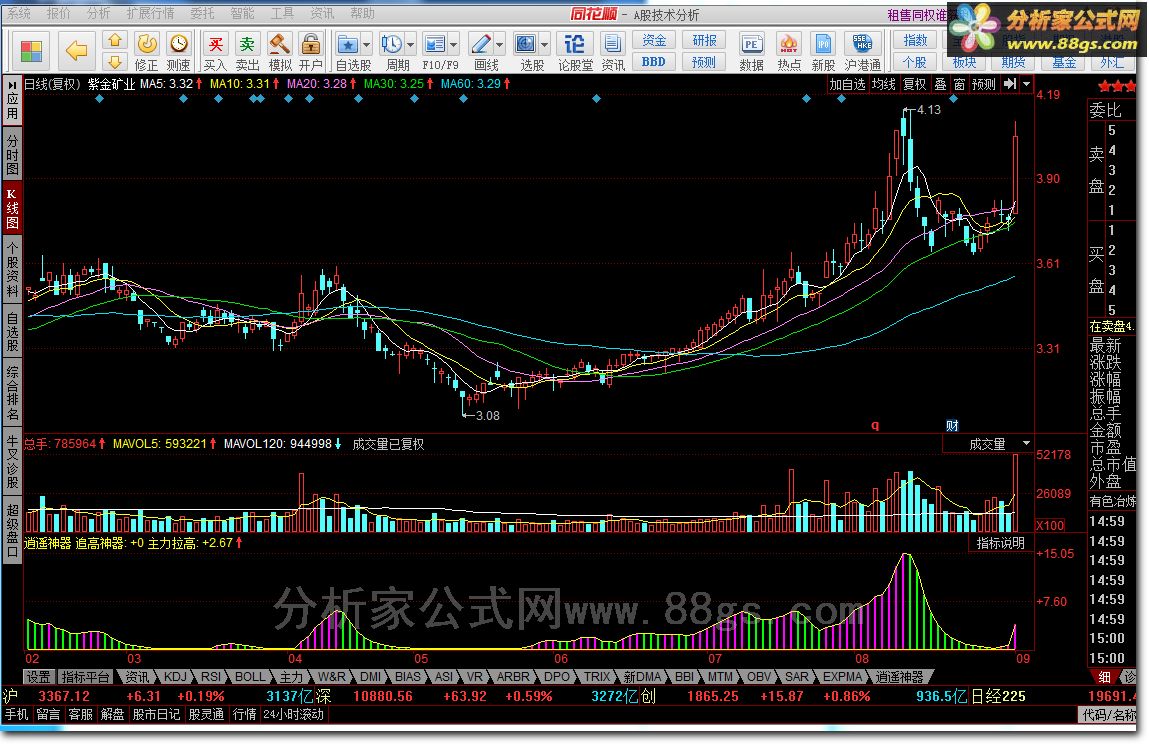
Task: Toggle 均线 moving average display
Action: tap(883, 84)
